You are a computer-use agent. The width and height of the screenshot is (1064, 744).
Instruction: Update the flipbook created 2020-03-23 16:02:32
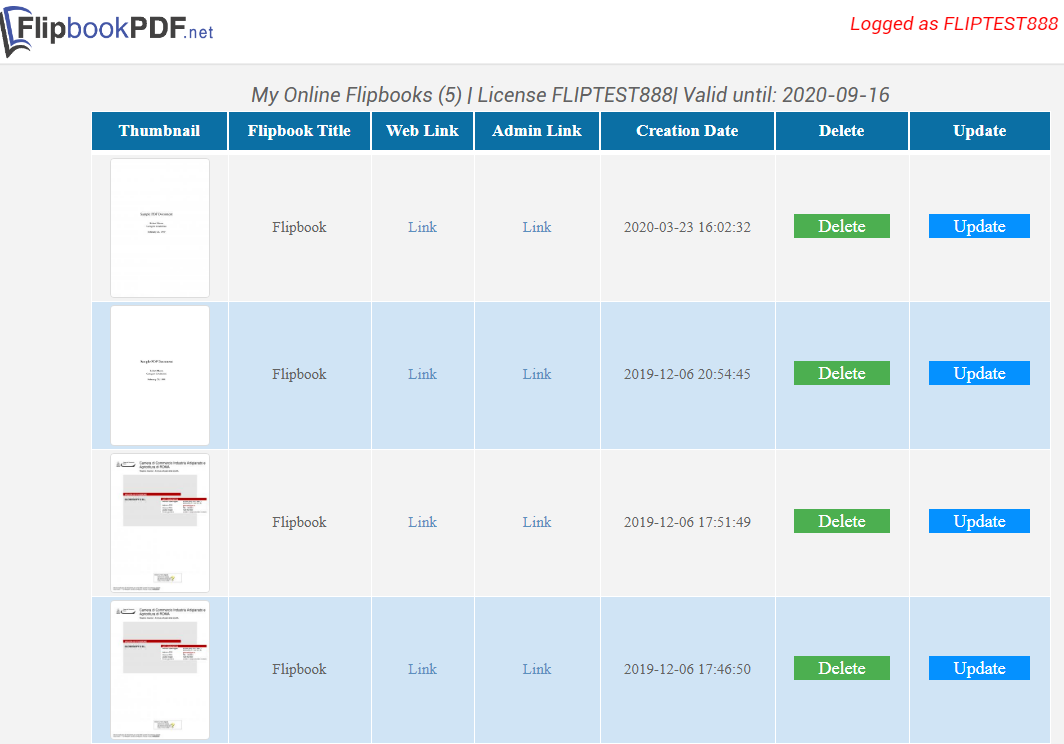click(x=979, y=226)
